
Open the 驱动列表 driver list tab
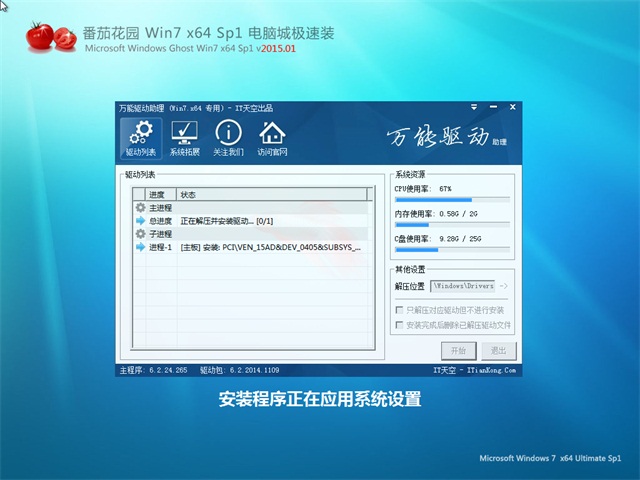click(x=141, y=138)
